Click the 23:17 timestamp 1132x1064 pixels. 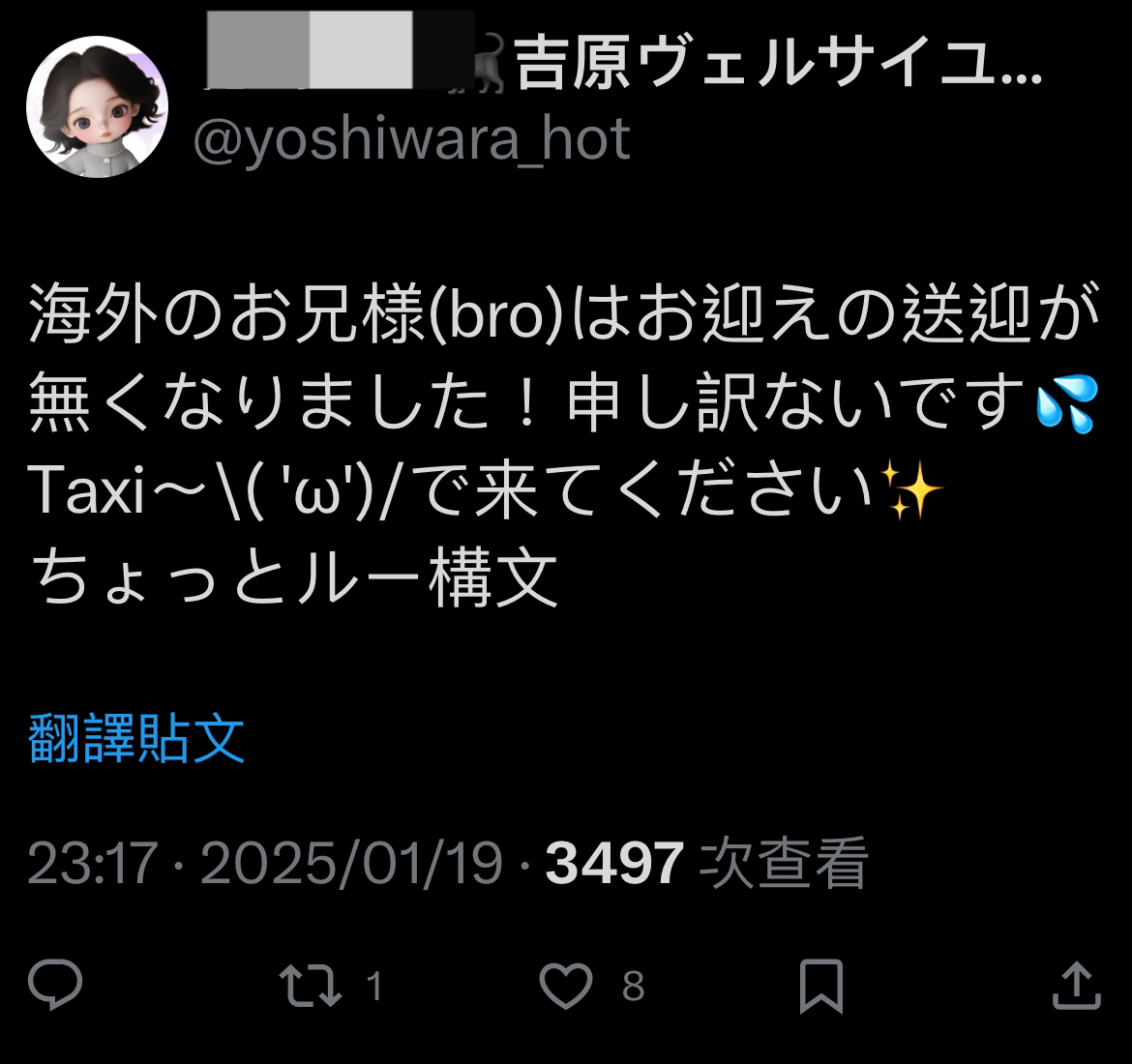click(x=93, y=864)
